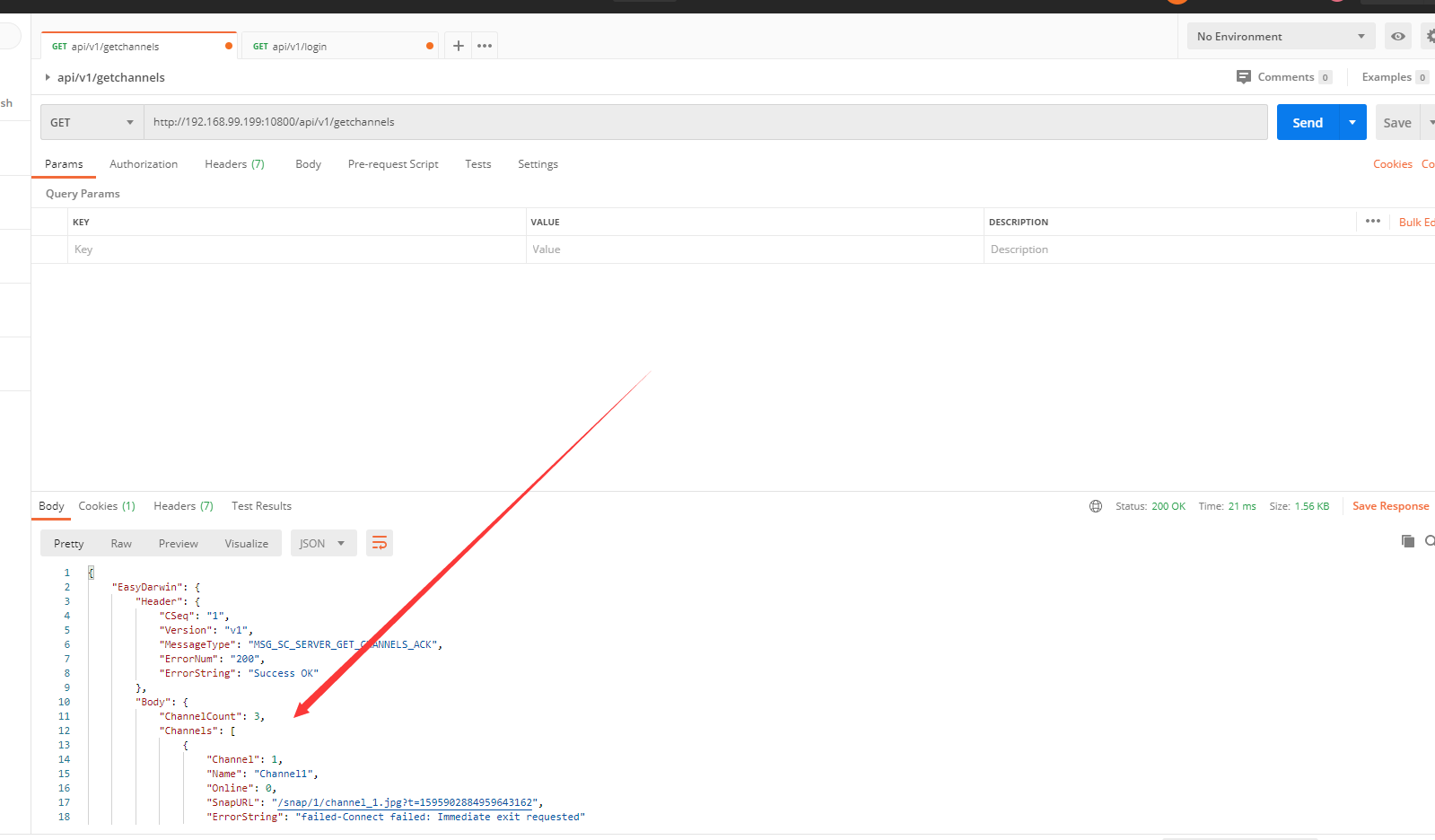Switch to Pretty view
The width and height of the screenshot is (1435, 840).
(69, 543)
